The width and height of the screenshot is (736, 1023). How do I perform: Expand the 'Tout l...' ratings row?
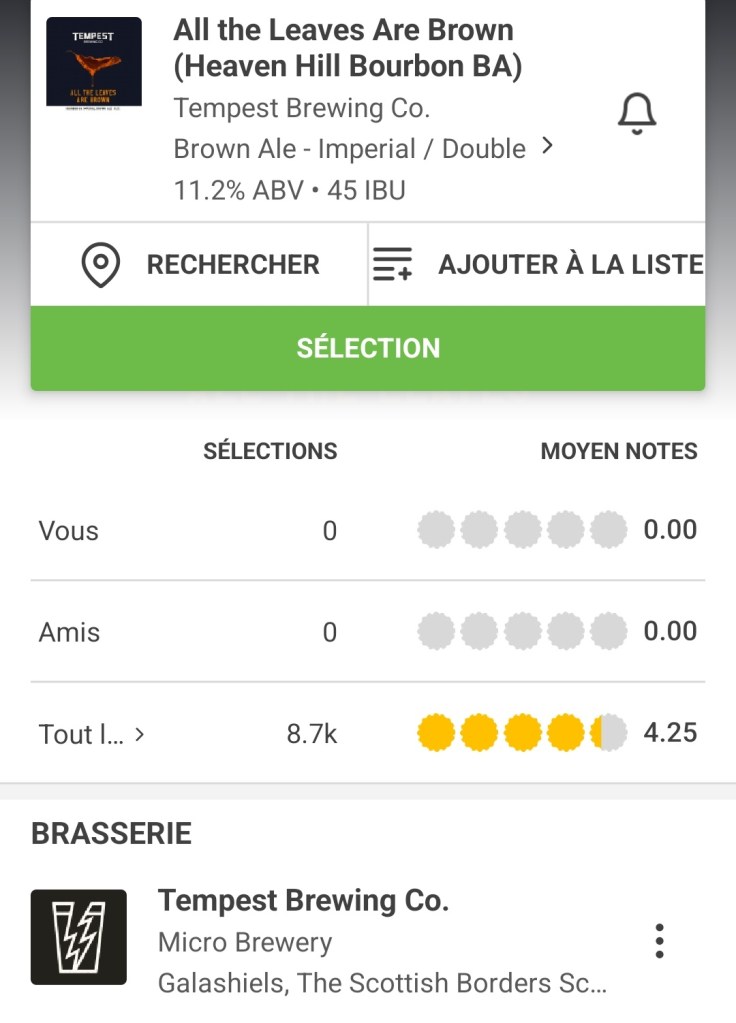(92, 734)
